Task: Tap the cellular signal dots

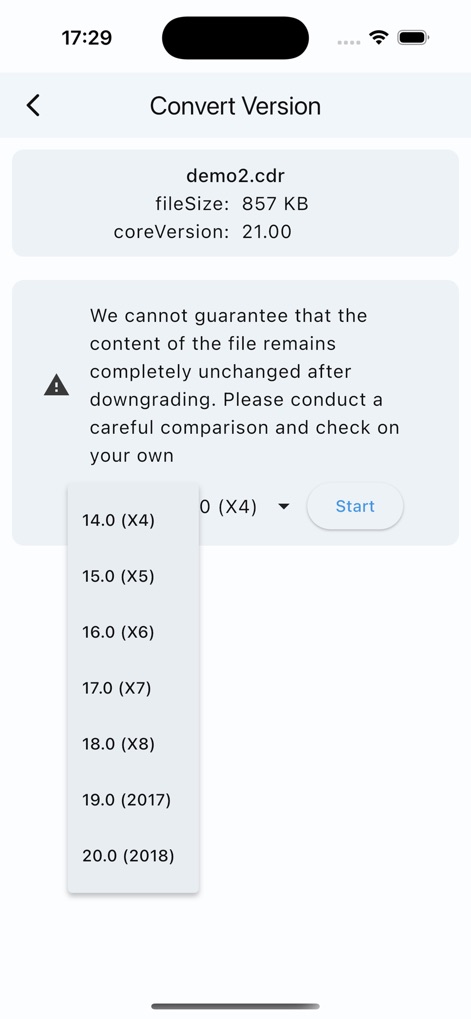Action: pos(349,42)
